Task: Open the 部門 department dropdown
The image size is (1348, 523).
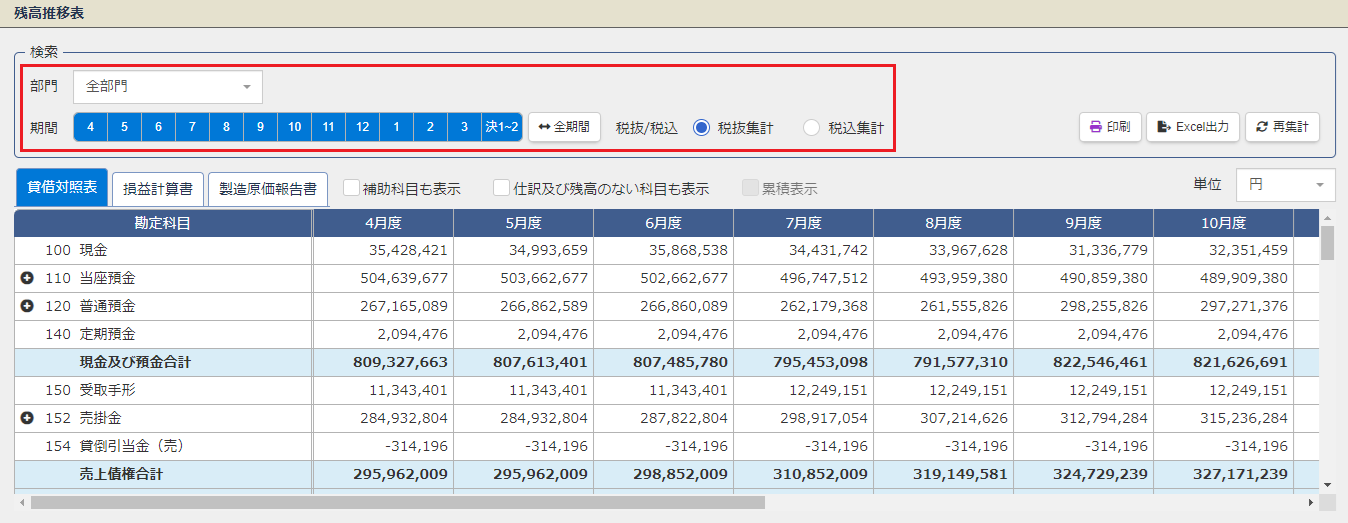Action: coord(167,87)
